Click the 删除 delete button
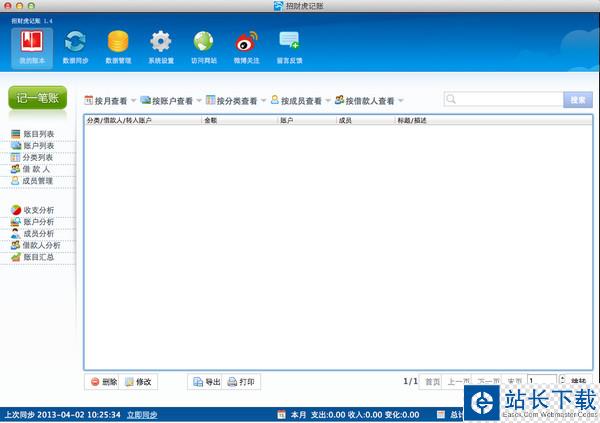Viewport: 600px width, 423px height. [104, 382]
